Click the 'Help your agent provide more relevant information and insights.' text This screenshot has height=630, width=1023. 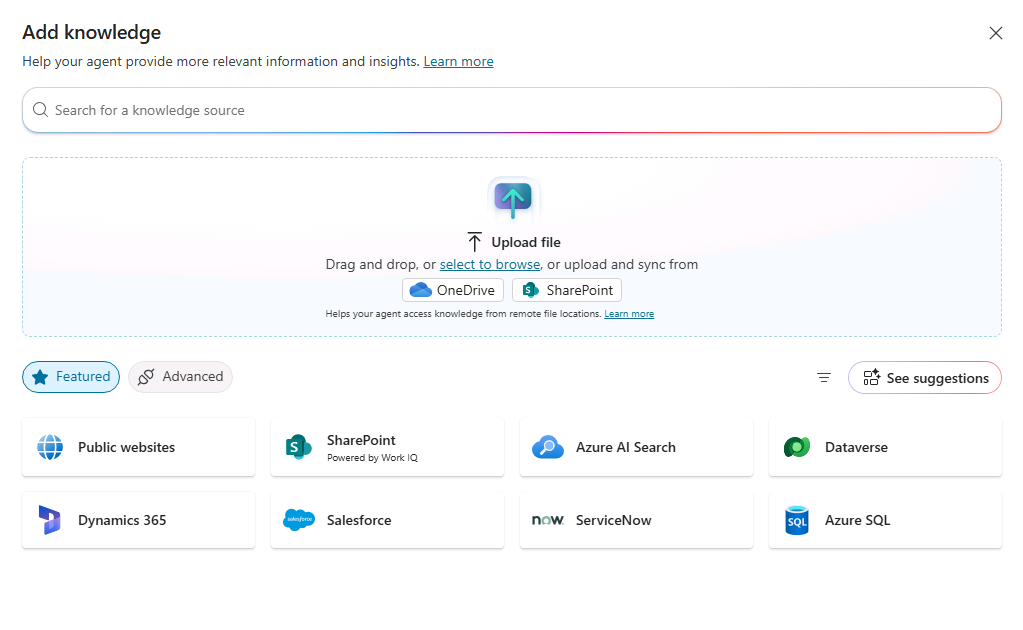click(221, 61)
